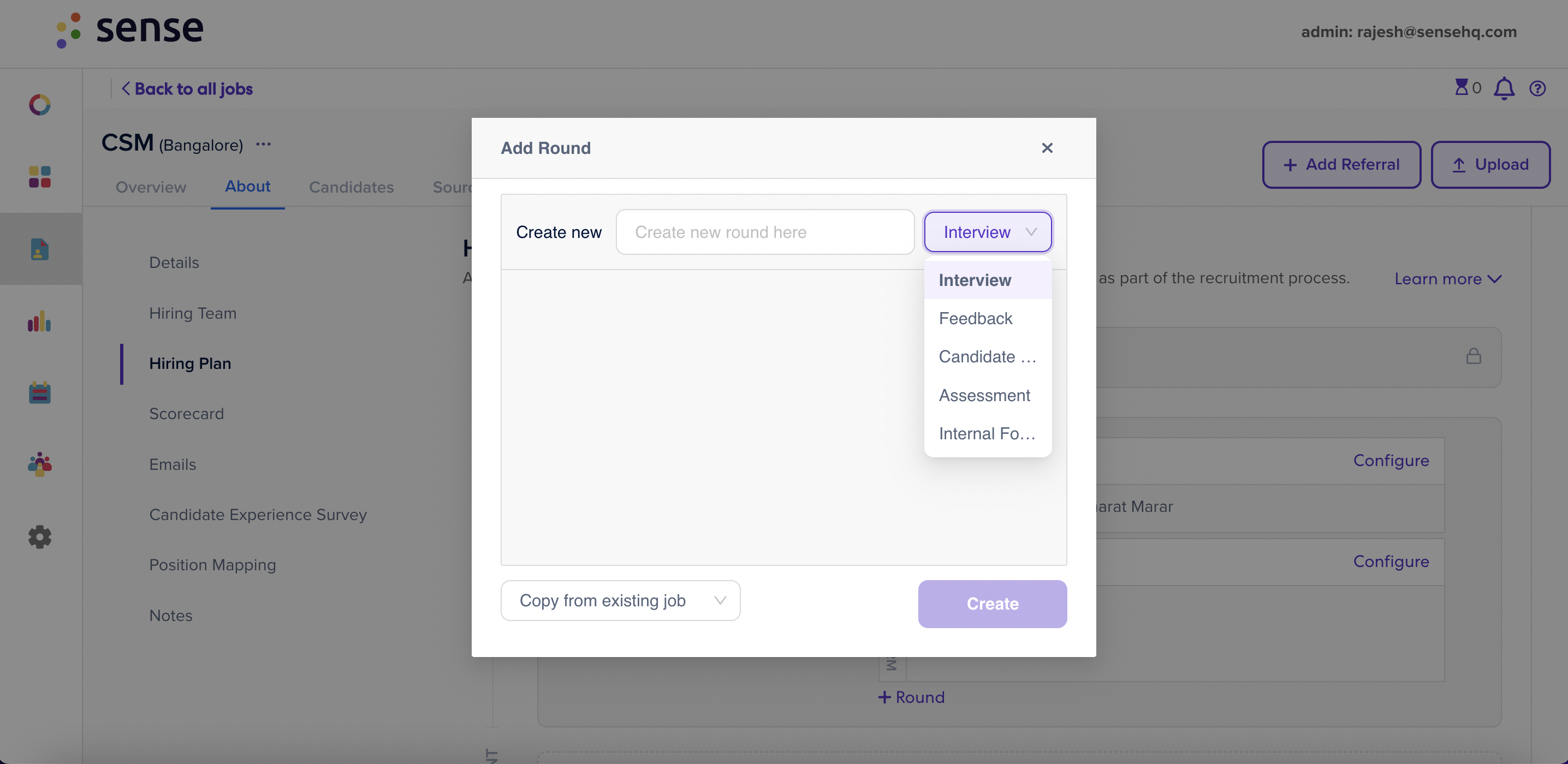Click the help question mark icon
Screen dimensions: 1568x764
pos(1537,89)
